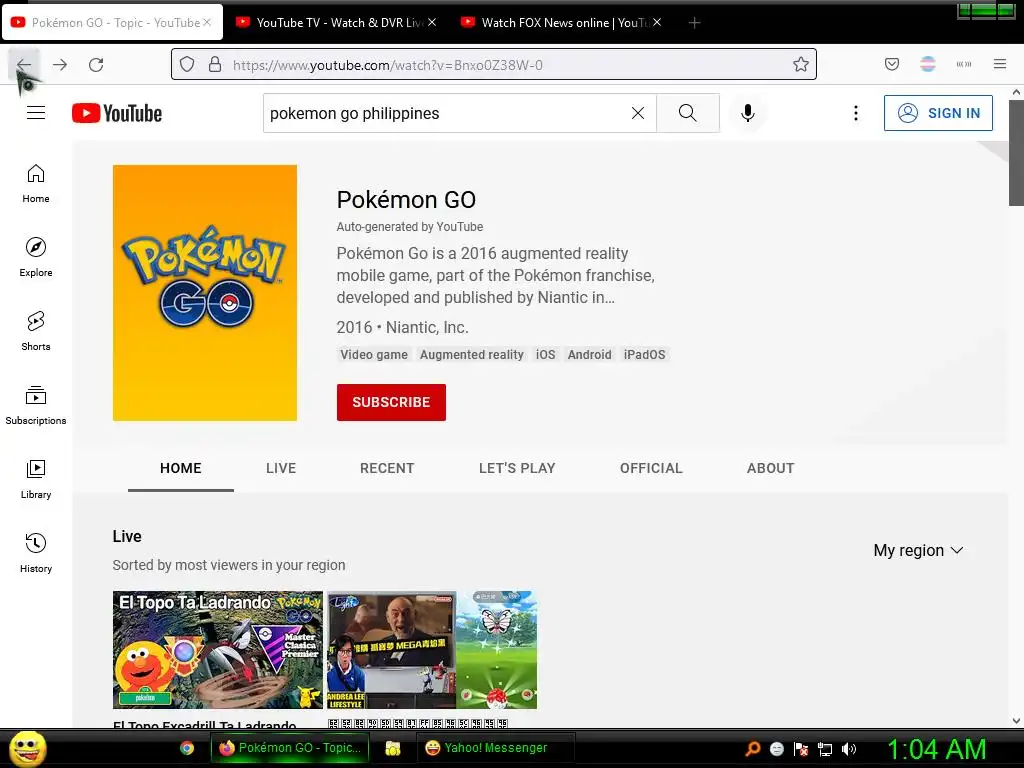Open Pokémon GO Firefox taskbar item

290,748
